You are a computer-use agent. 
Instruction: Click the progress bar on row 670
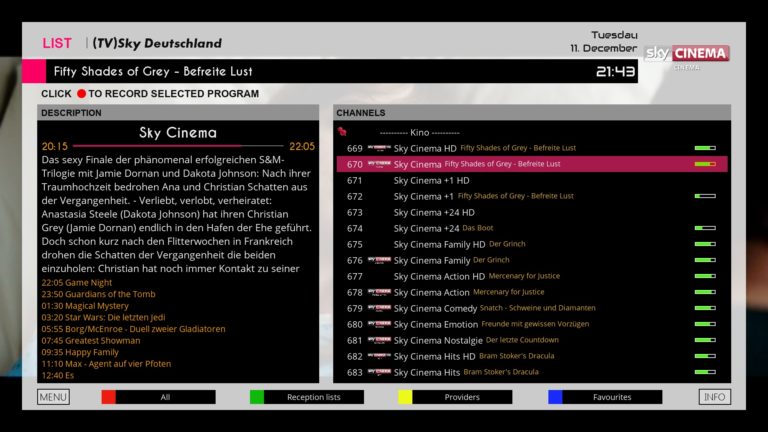(705, 164)
